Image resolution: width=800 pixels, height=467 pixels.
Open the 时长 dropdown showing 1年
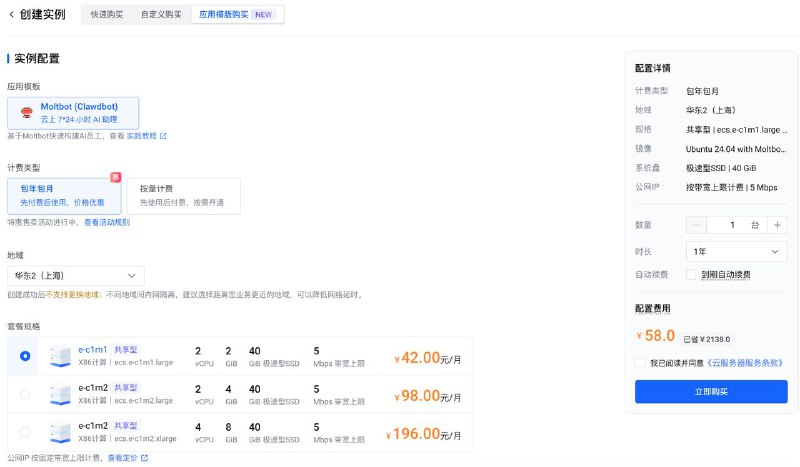click(737, 252)
